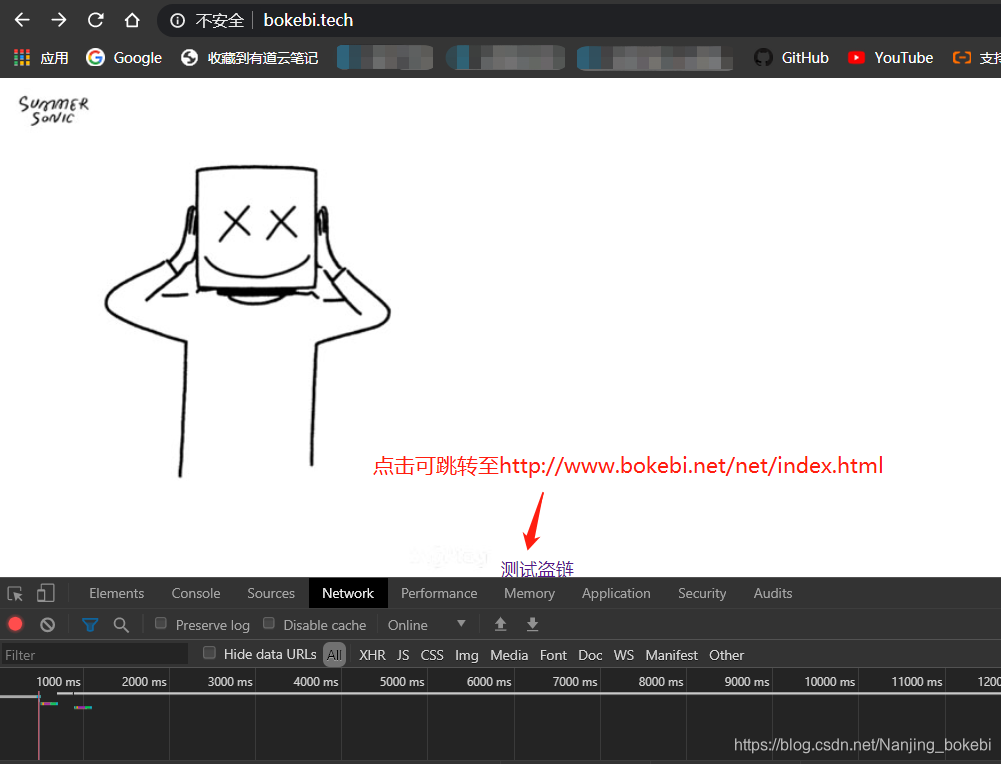Filter network requests by Font
The height and width of the screenshot is (764, 1001).
(553, 655)
